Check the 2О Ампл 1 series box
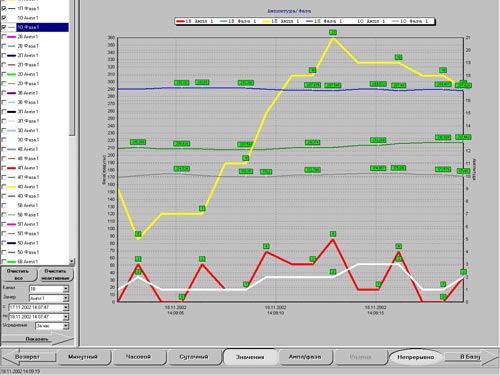This screenshot has height=375, width=500. pos(4,74)
